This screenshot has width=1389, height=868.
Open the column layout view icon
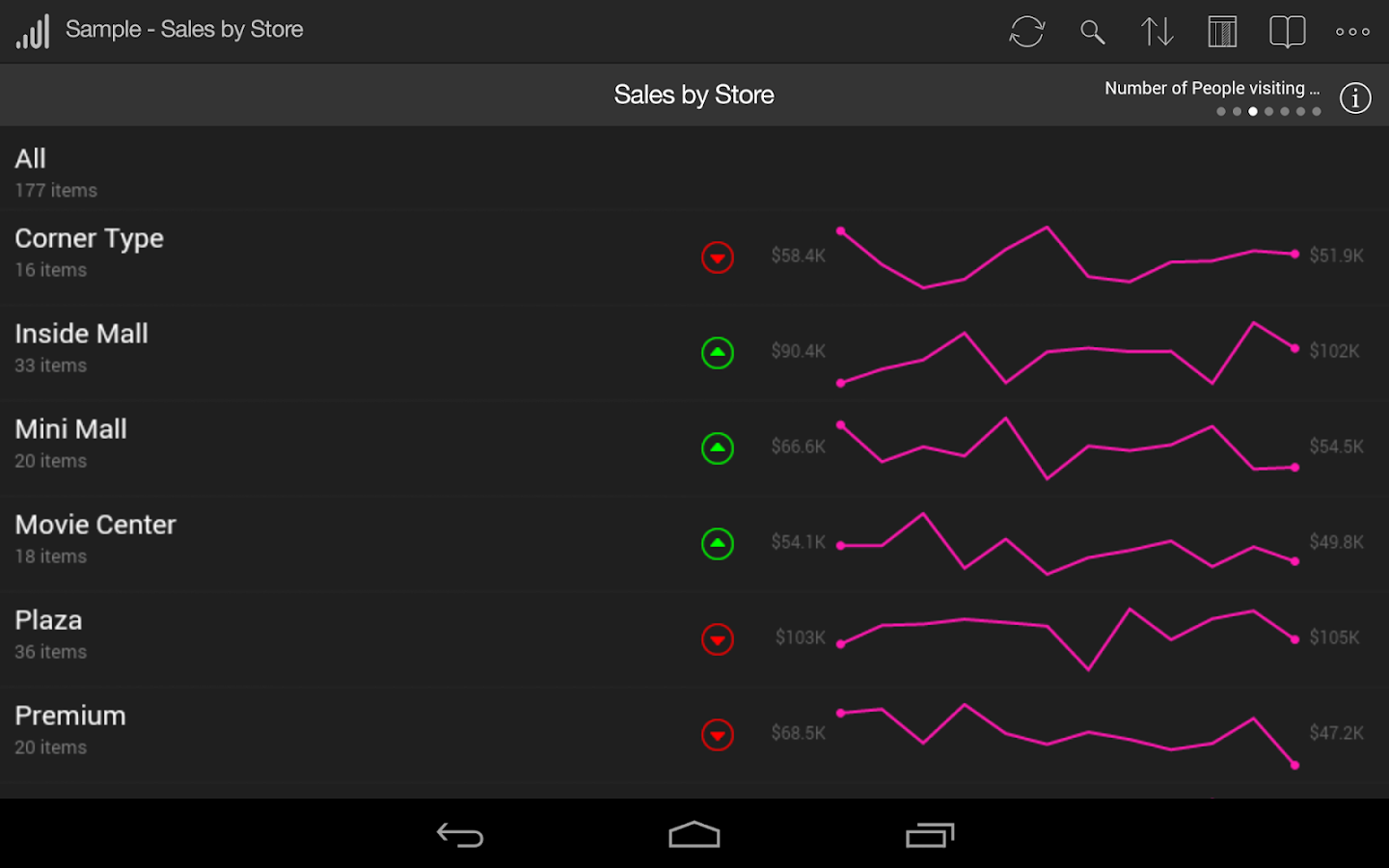1221,32
